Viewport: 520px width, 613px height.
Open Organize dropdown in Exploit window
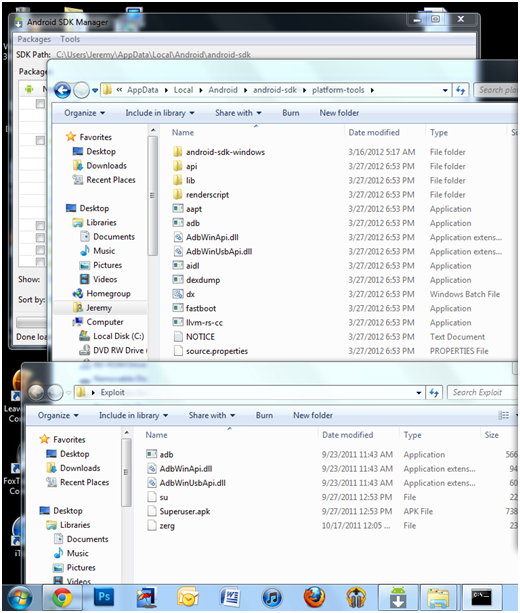pos(58,416)
